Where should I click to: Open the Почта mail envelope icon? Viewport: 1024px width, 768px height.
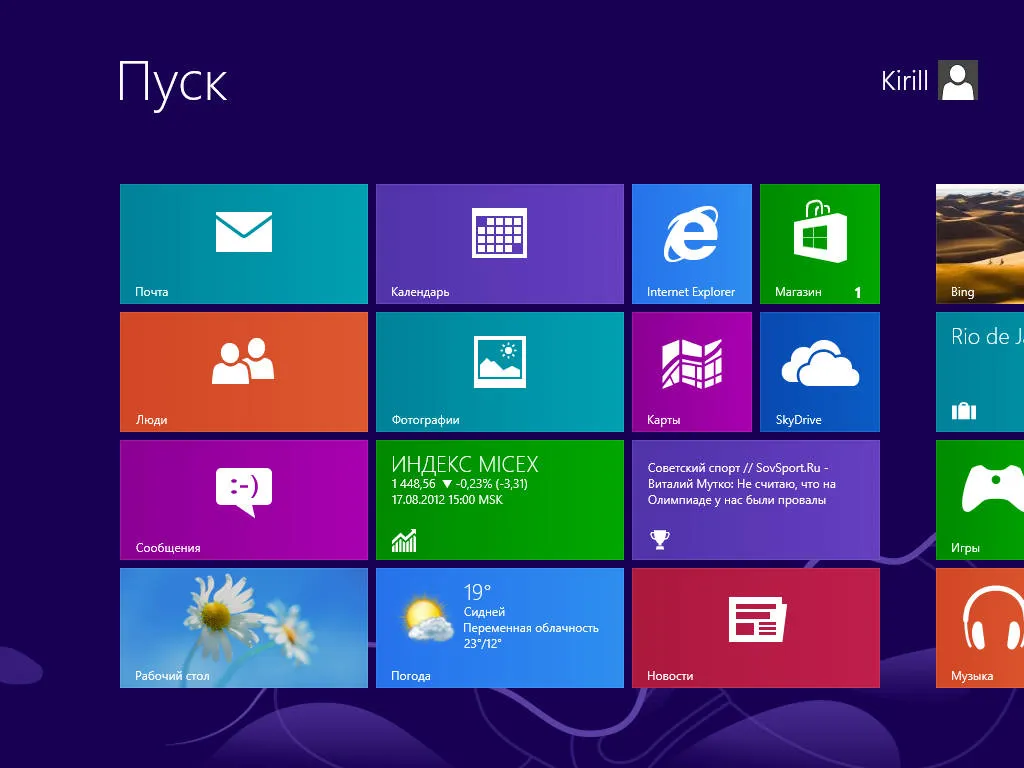coord(244,232)
